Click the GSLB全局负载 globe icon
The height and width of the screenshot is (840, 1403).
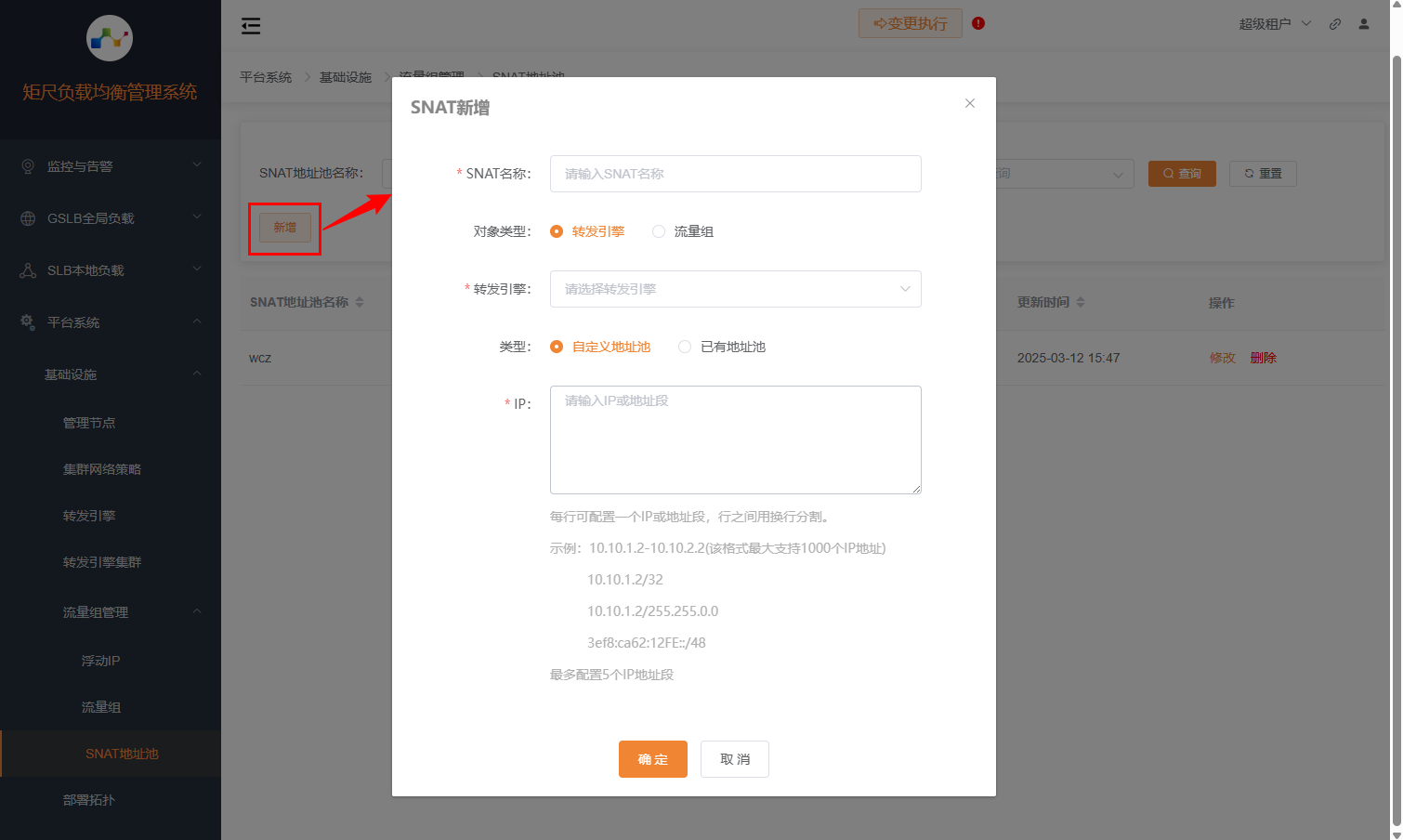coord(28,218)
